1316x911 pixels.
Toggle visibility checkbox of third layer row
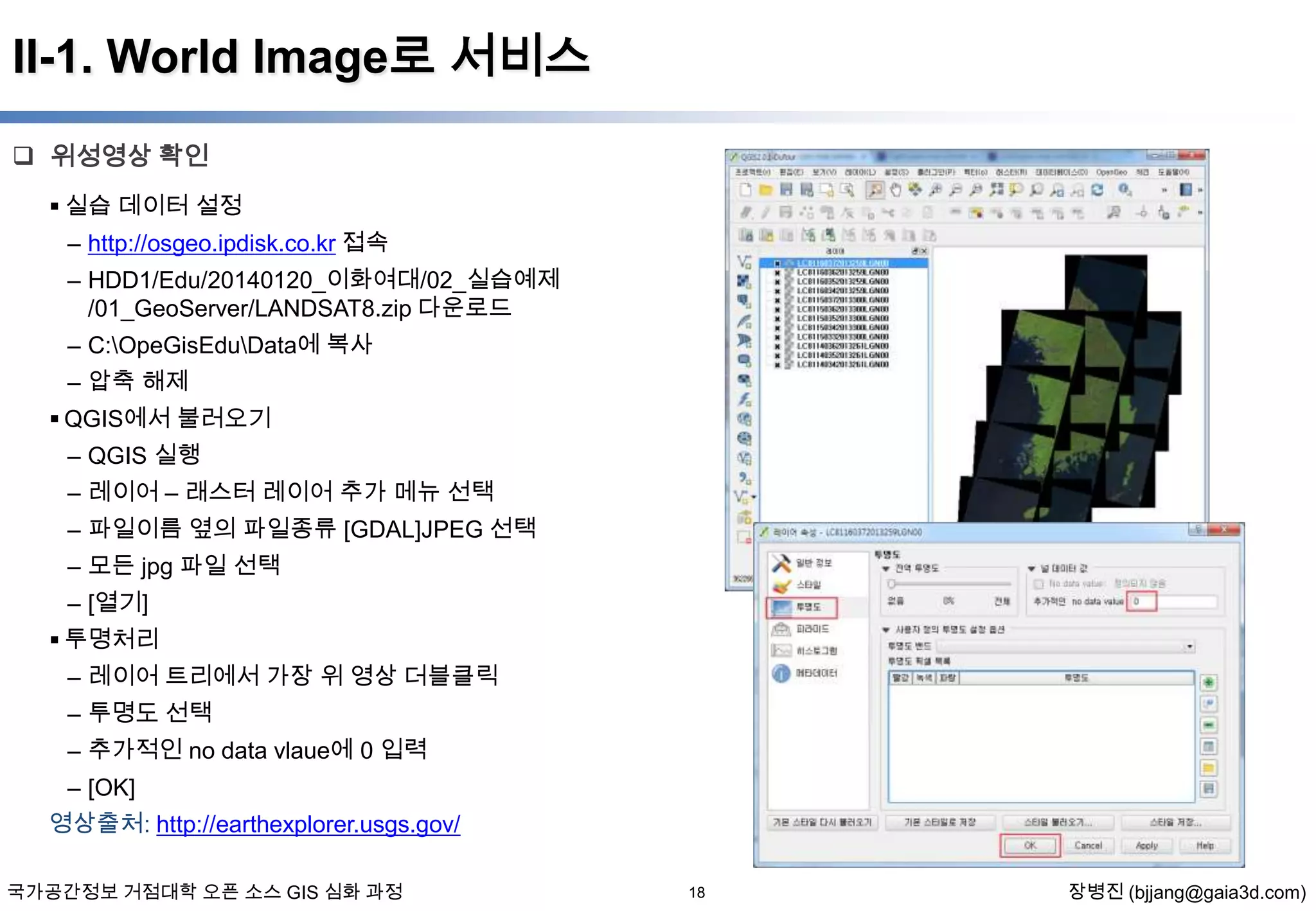point(777,281)
